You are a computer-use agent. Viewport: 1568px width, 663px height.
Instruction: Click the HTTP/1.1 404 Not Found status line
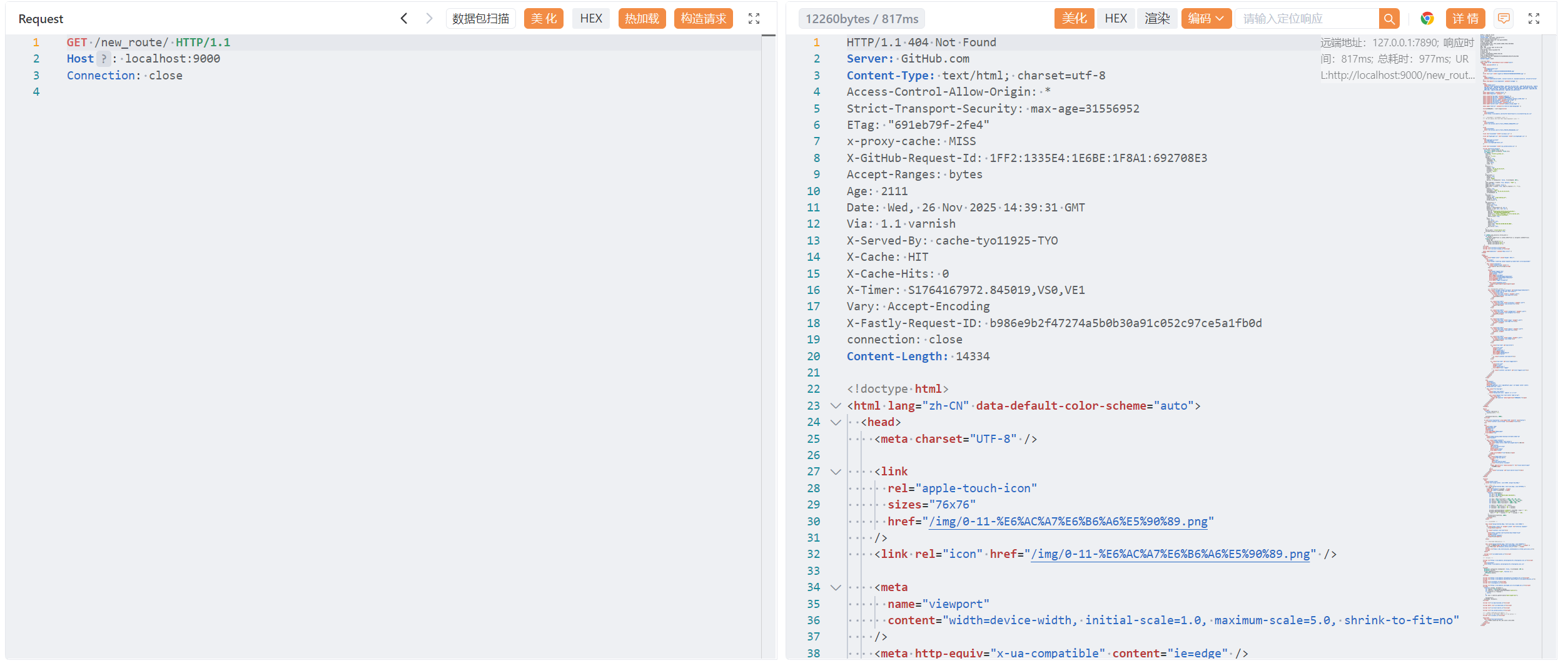click(x=921, y=43)
